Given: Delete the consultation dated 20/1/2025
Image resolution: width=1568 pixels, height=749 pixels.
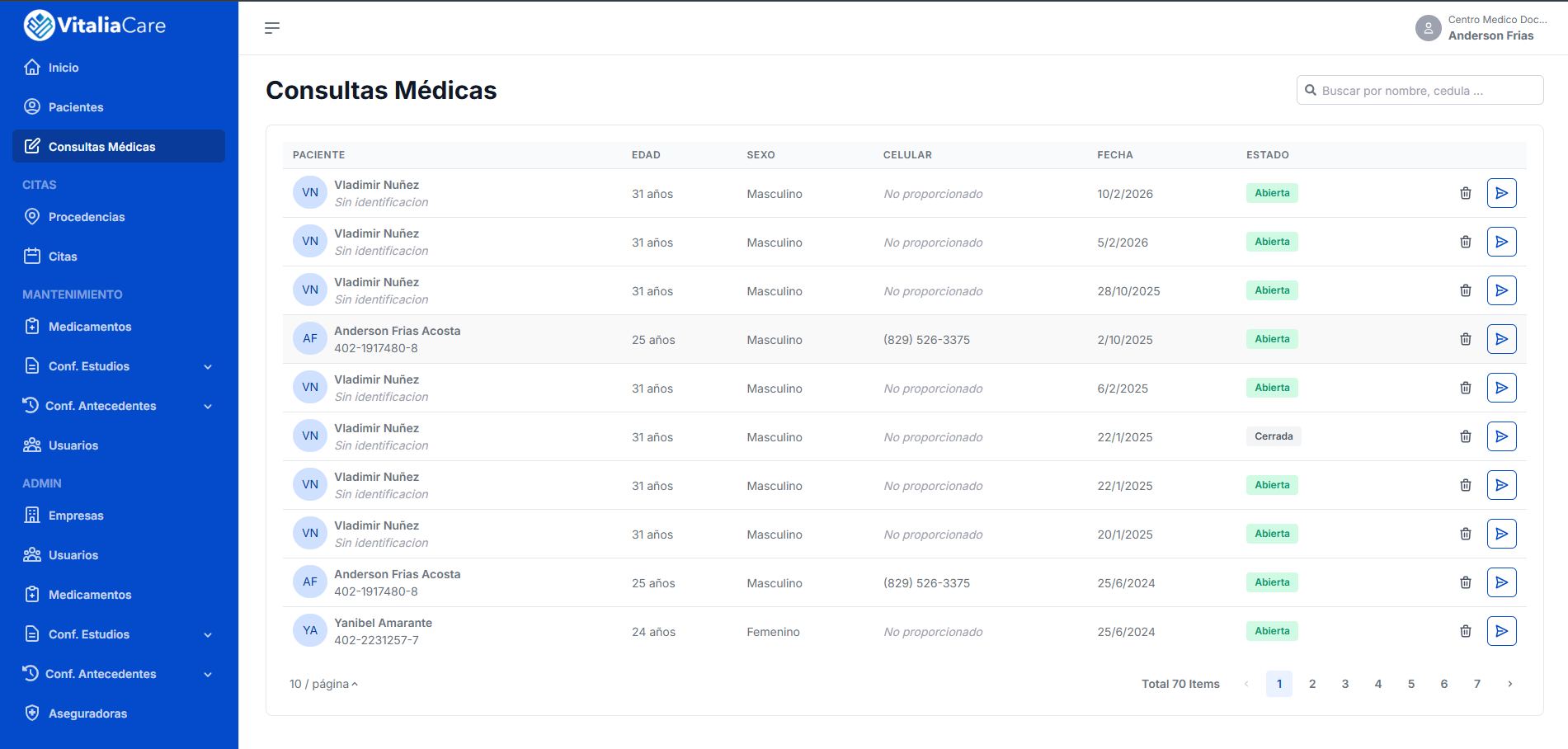Looking at the screenshot, I should (1466, 534).
